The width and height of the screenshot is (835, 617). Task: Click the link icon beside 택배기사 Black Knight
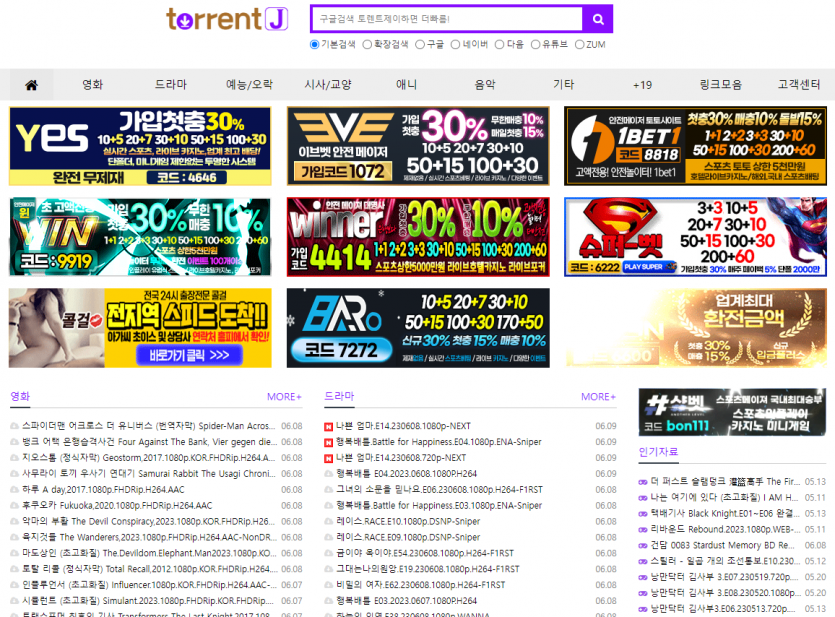pos(643,514)
